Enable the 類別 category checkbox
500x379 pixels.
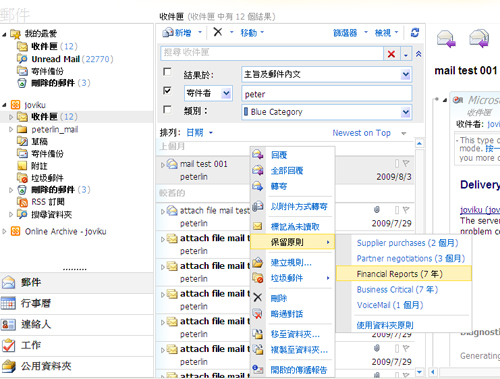pyautogui.click(x=167, y=110)
